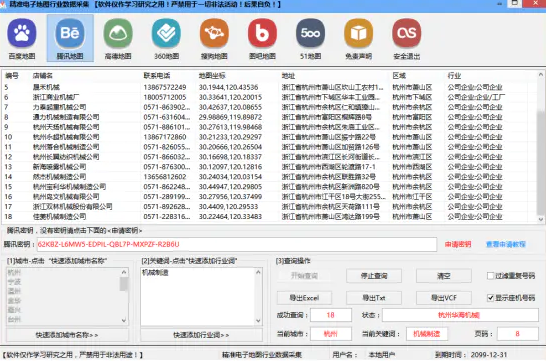The width and height of the screenshot is (546, 361).
Task: Open the 360地图 checkmark icon
Action: pos(166,33)
